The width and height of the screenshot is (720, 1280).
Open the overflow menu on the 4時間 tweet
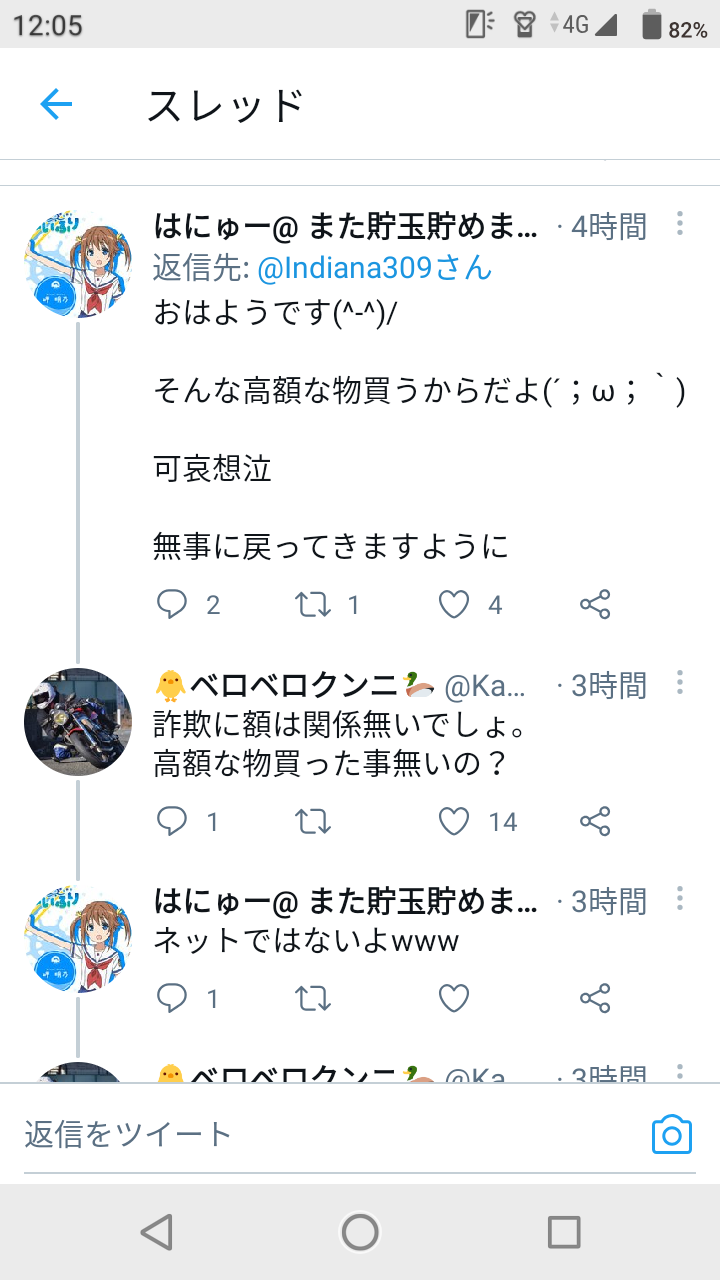[x=680, y=224]
